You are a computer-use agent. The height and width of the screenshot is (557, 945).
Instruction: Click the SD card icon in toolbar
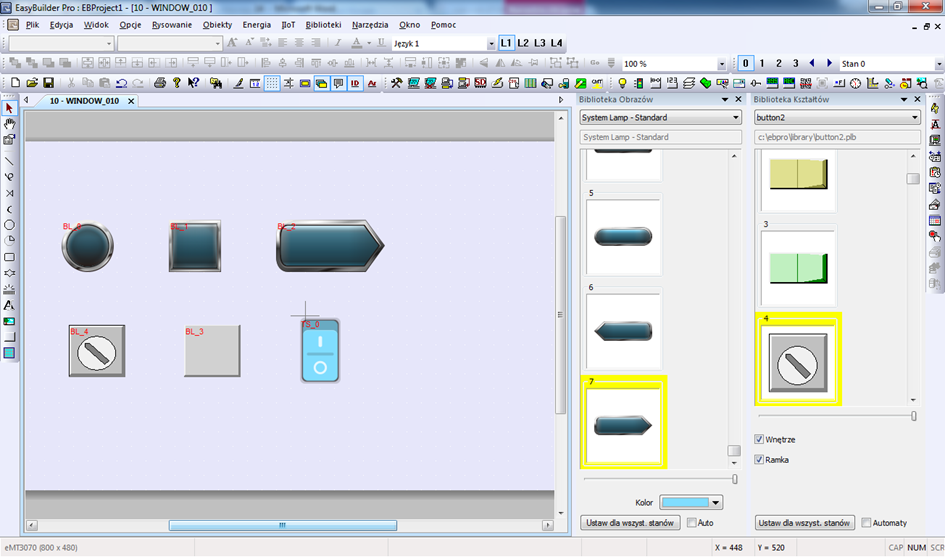click(480, 83)
